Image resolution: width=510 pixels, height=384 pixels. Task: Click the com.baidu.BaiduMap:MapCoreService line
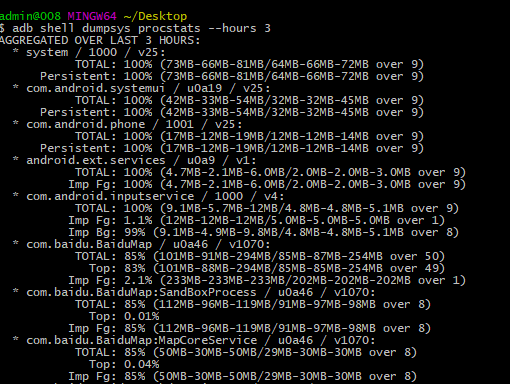click(194, 340)
